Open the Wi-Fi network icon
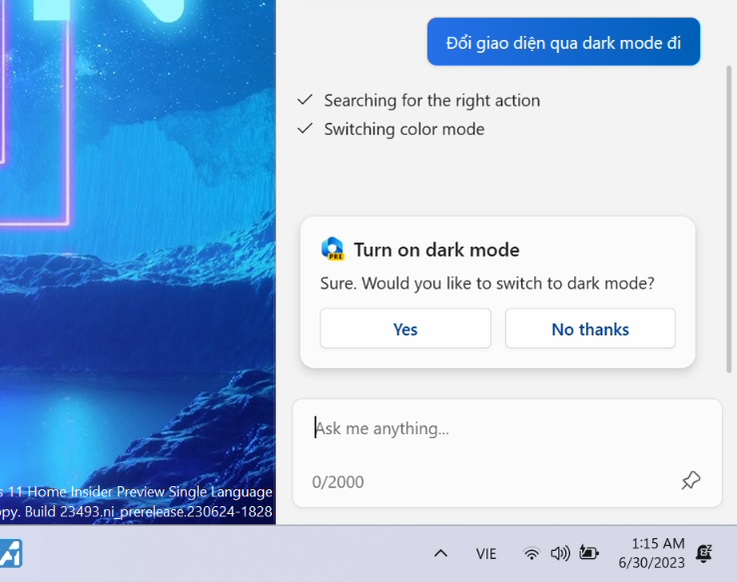The height and width of the screenshot is (582, 737). 532,553
